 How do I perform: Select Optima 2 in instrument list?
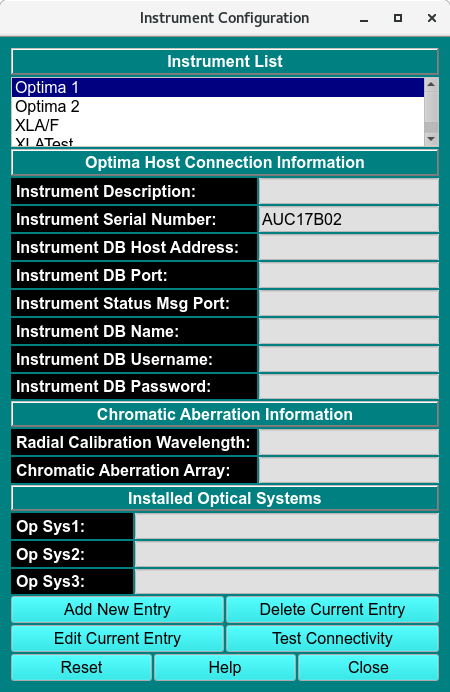pyautogui.click(x=218, y=106)
